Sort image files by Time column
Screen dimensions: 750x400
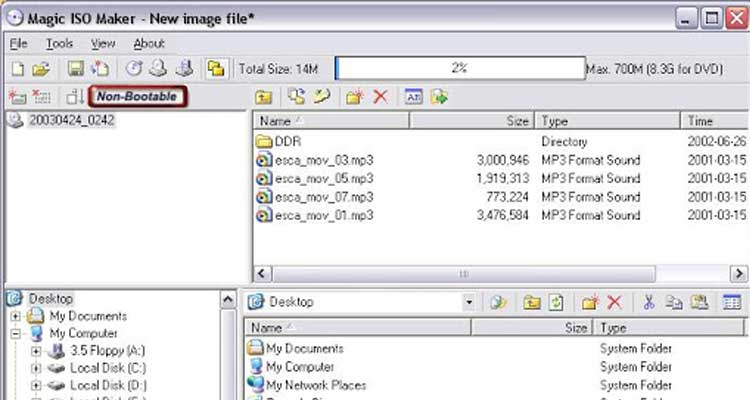tap(715, 121)
